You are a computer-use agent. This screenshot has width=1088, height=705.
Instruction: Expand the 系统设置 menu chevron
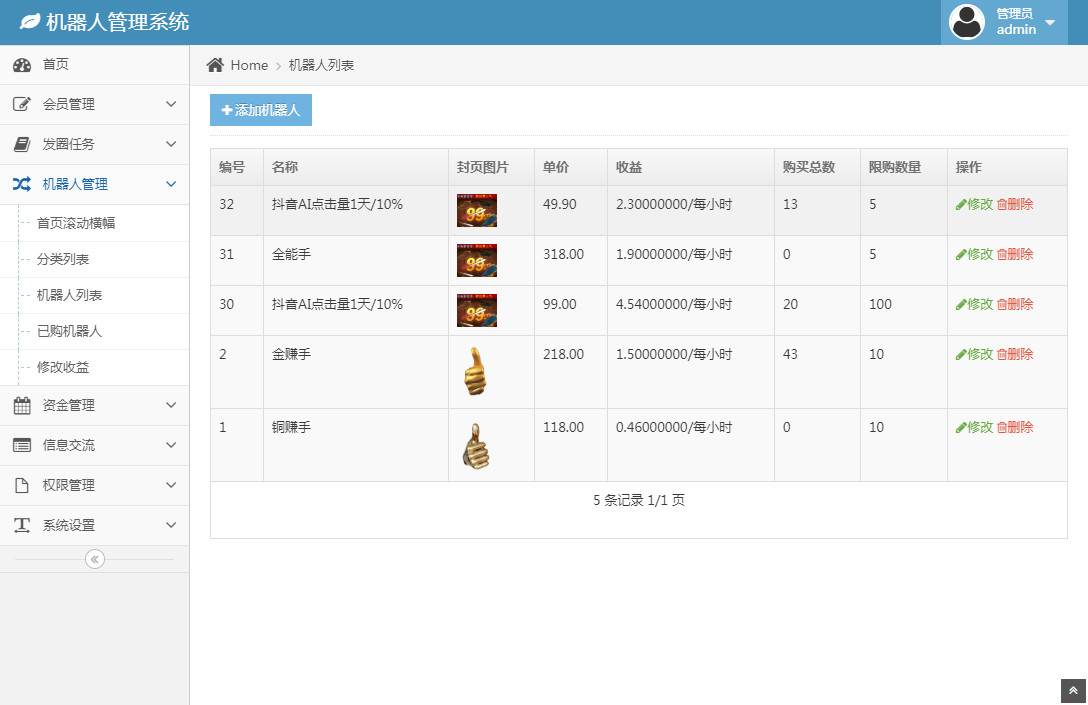[x=170, y=525]
